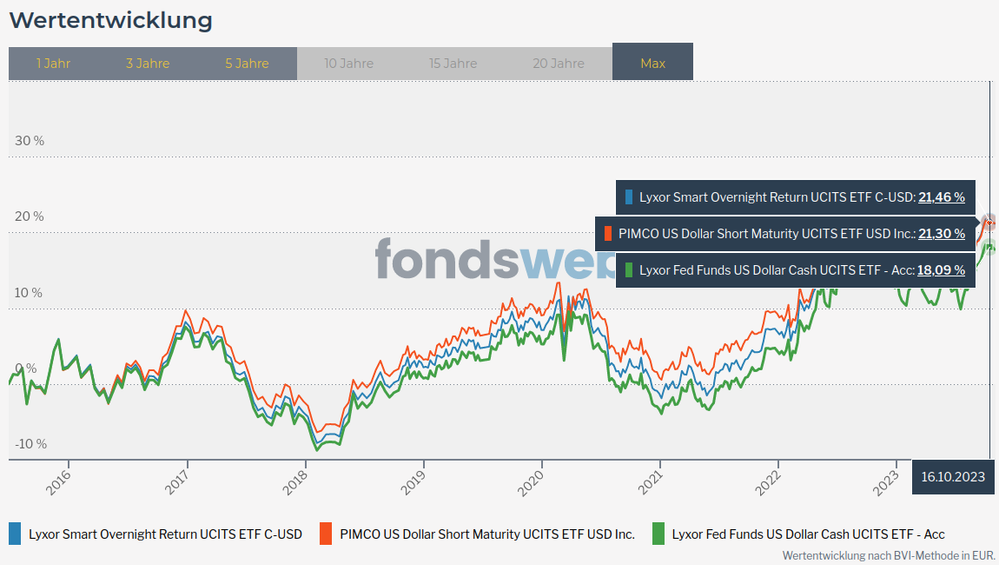Select the 3 Jahre time range tab
Viewport: 999px width, 565px height.
click(x=148, y=63)
